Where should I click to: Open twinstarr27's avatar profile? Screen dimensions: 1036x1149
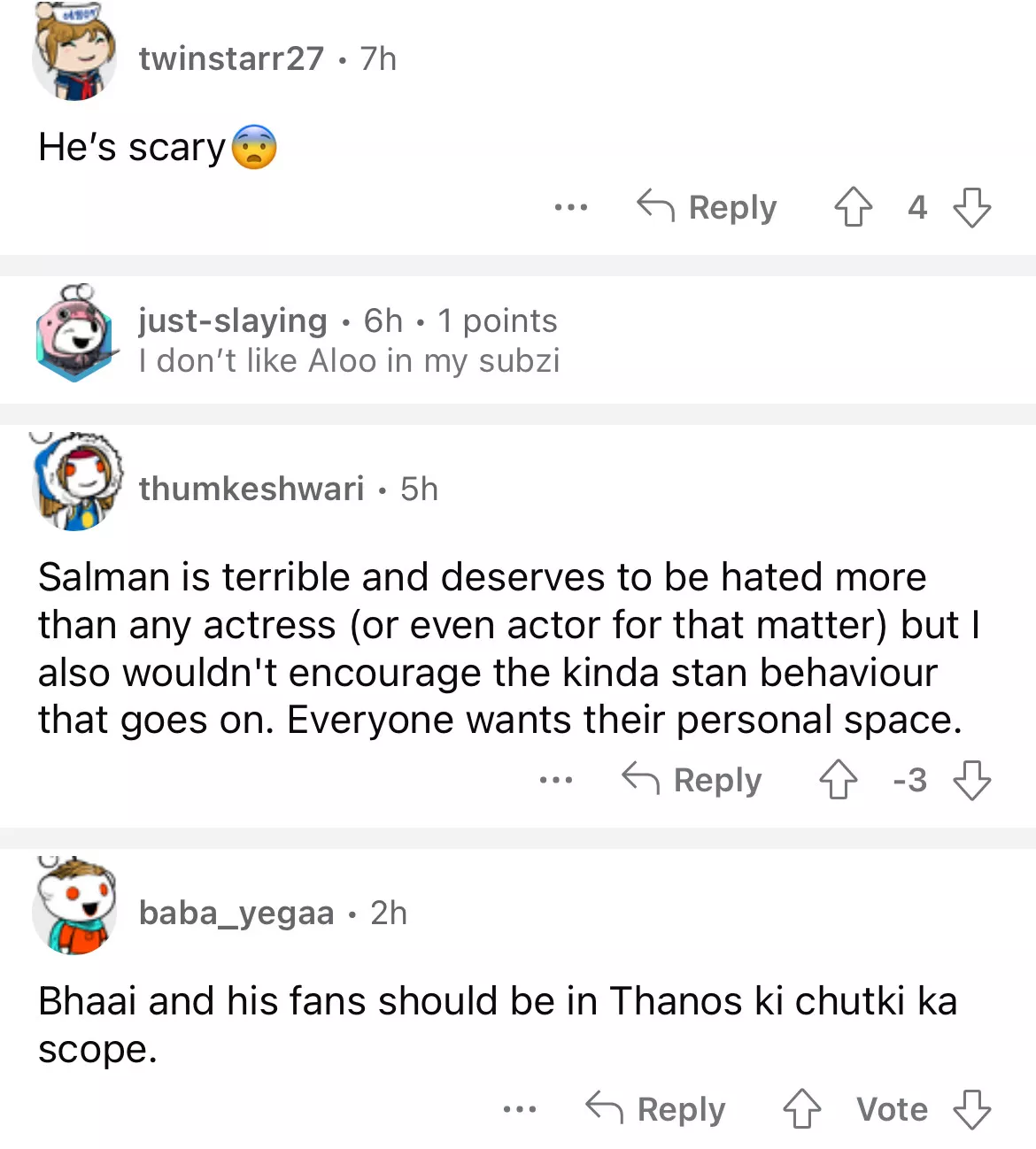click(74, 55)
